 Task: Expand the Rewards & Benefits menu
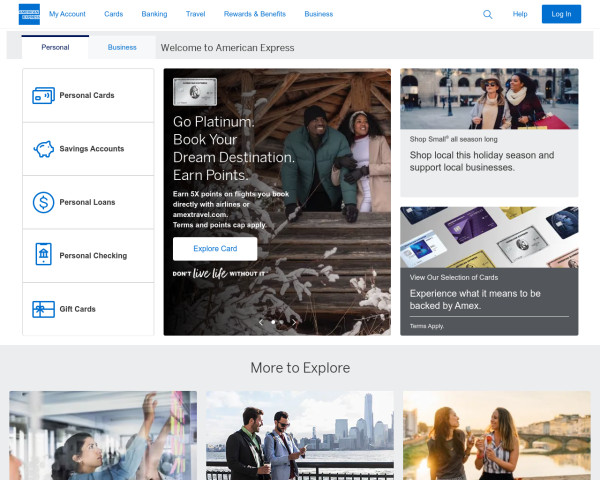pyautogui.click(x=254, y=14)
